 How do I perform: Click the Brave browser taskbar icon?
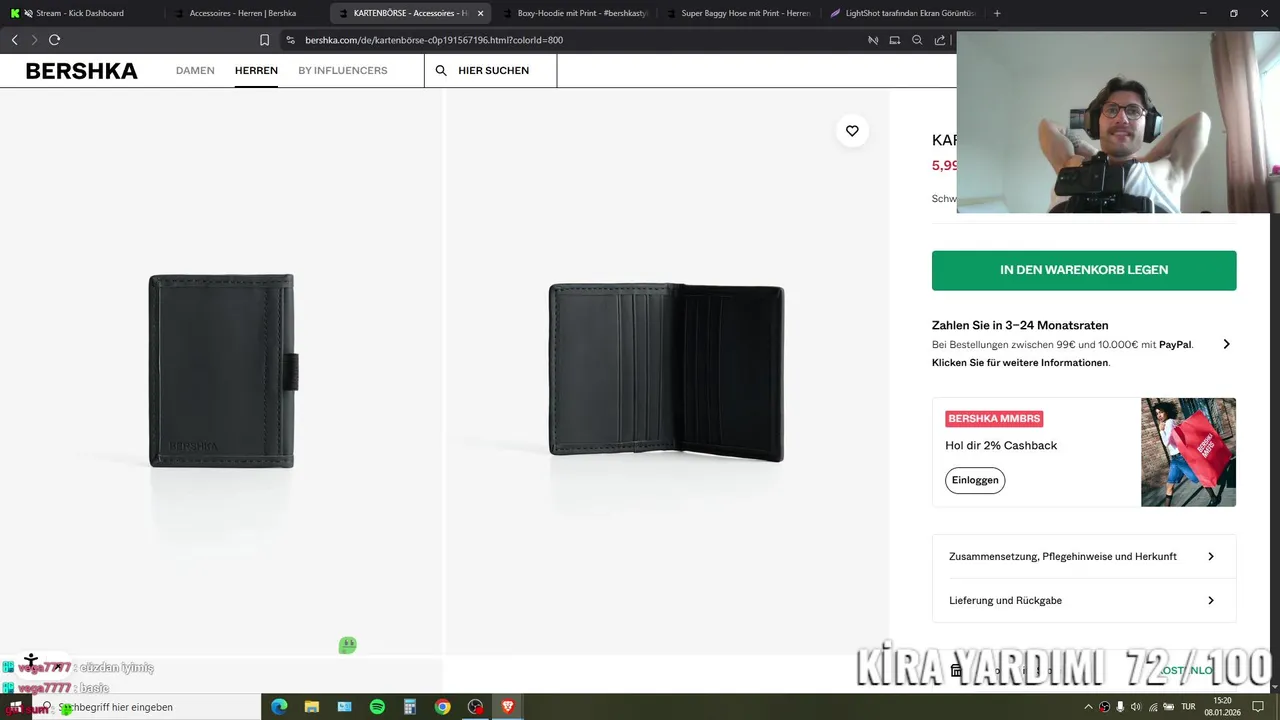pos(507,707)
